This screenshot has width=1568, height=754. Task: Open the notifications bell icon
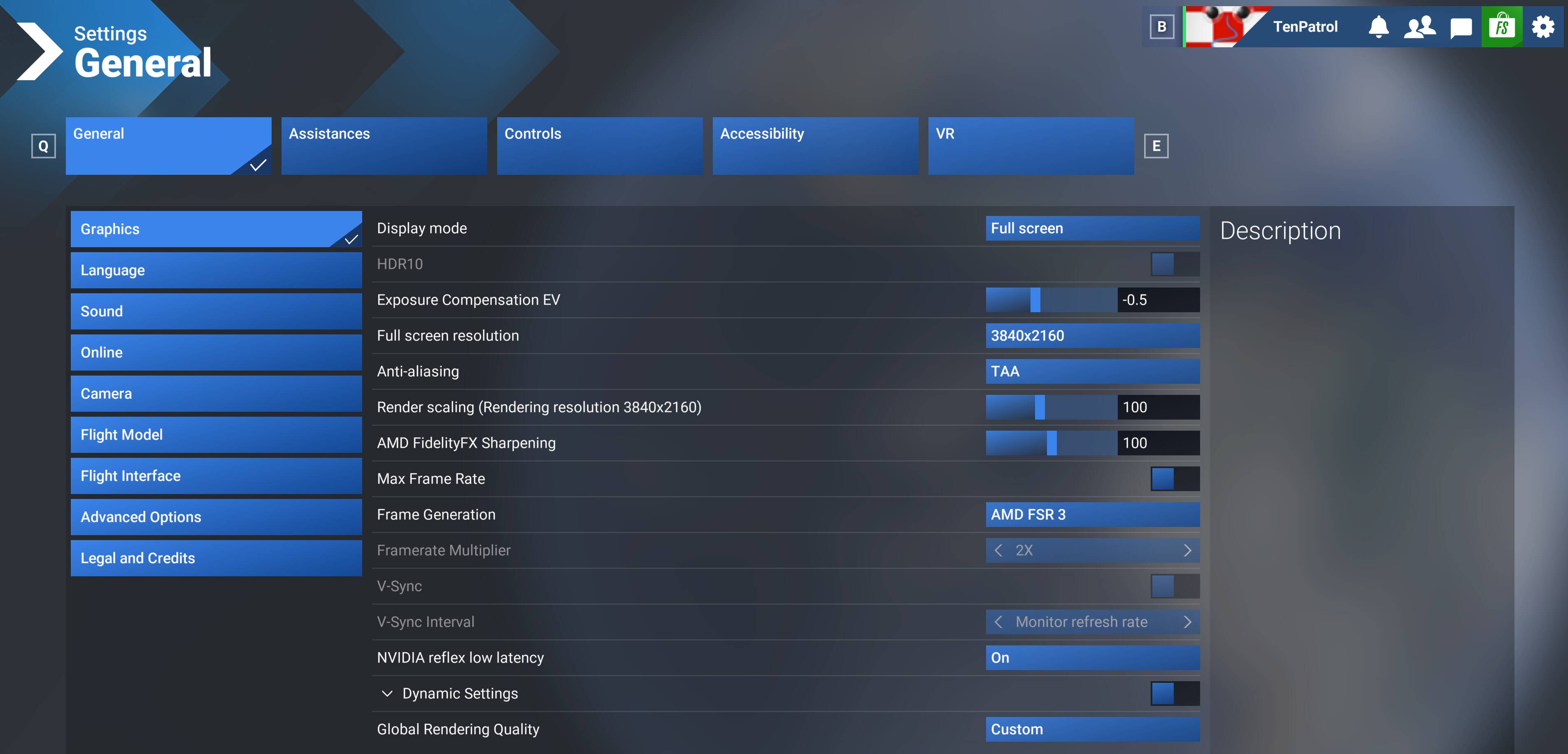tap(1378, 27)
